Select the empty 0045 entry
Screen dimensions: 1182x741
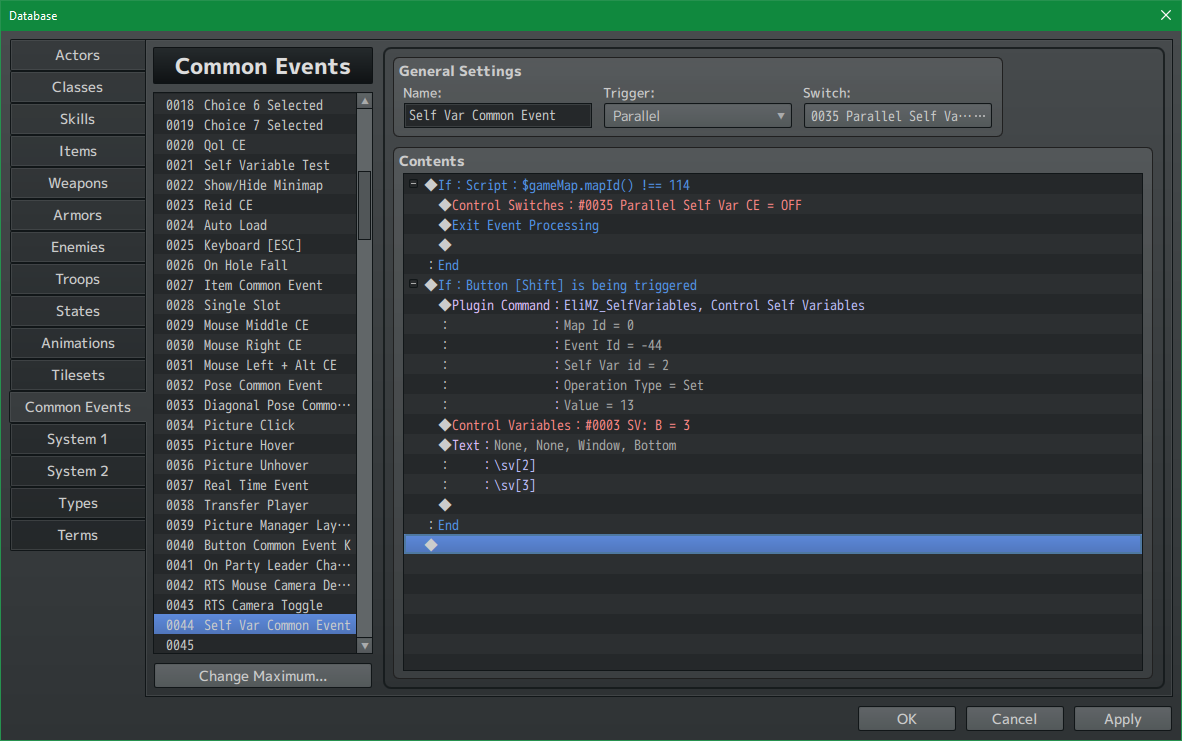click(255, 645)
